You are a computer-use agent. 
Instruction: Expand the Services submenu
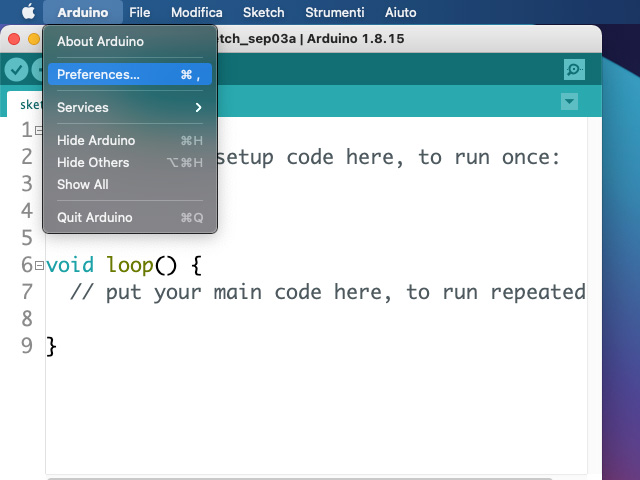click(x=129, y=107)
